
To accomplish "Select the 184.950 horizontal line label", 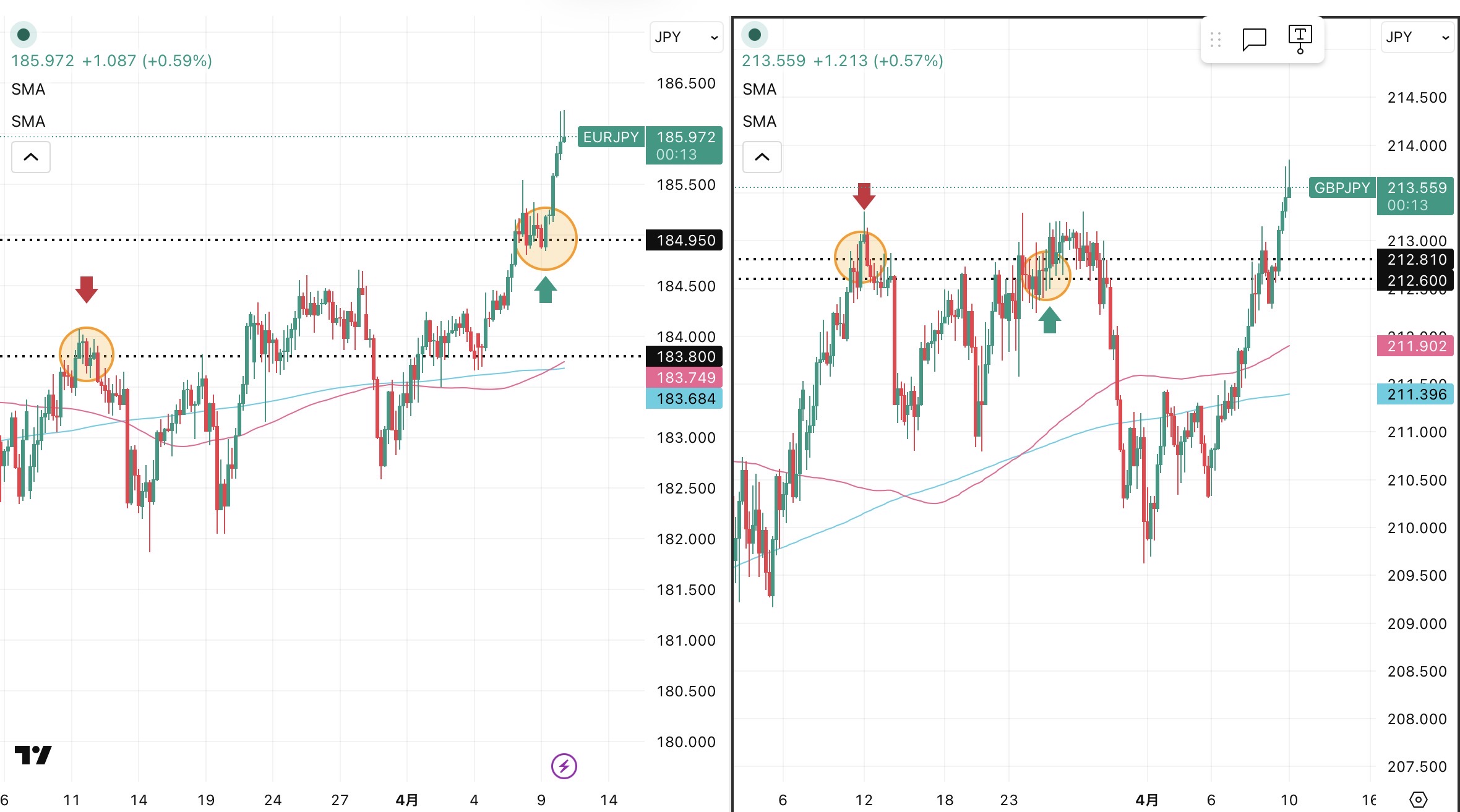I will coord(685,240).
